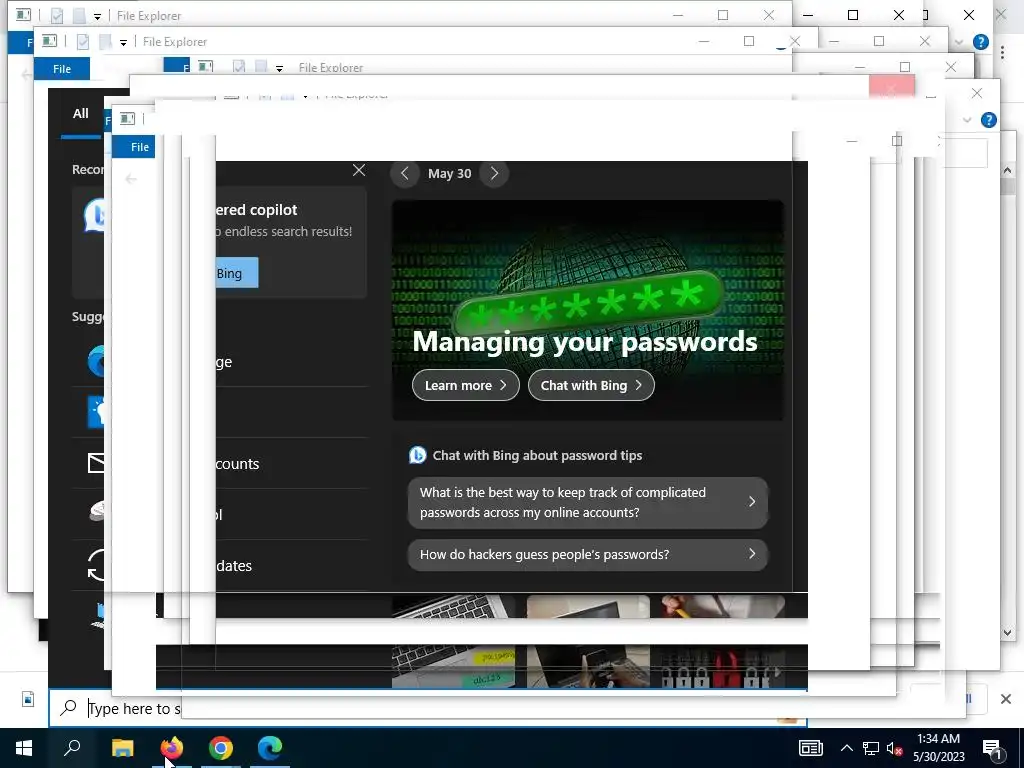Click the Bing logo beside password tips
1024x768 pixels.
(x=417, y=455)
